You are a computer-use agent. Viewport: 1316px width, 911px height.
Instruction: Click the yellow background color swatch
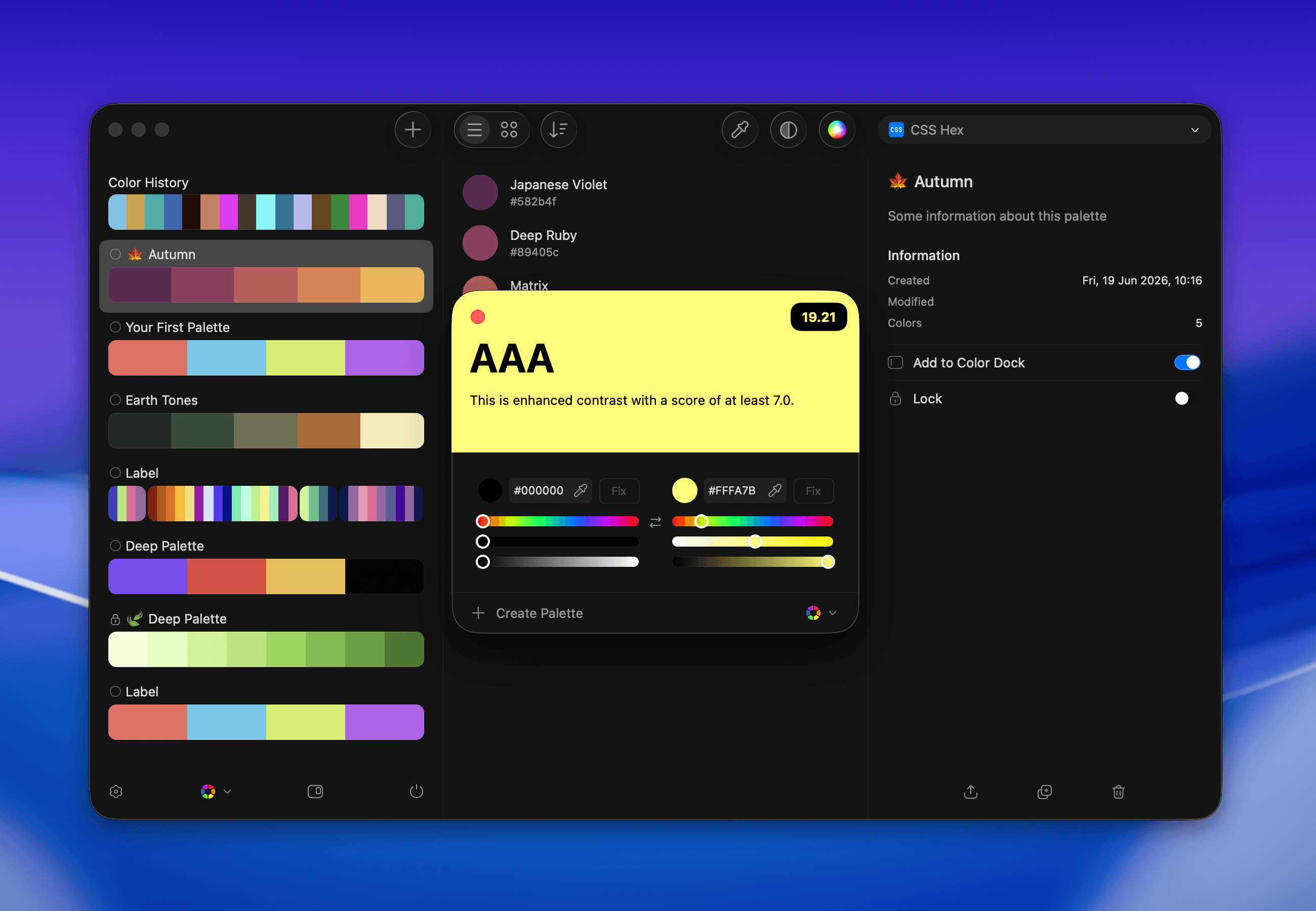coord(684,490)
